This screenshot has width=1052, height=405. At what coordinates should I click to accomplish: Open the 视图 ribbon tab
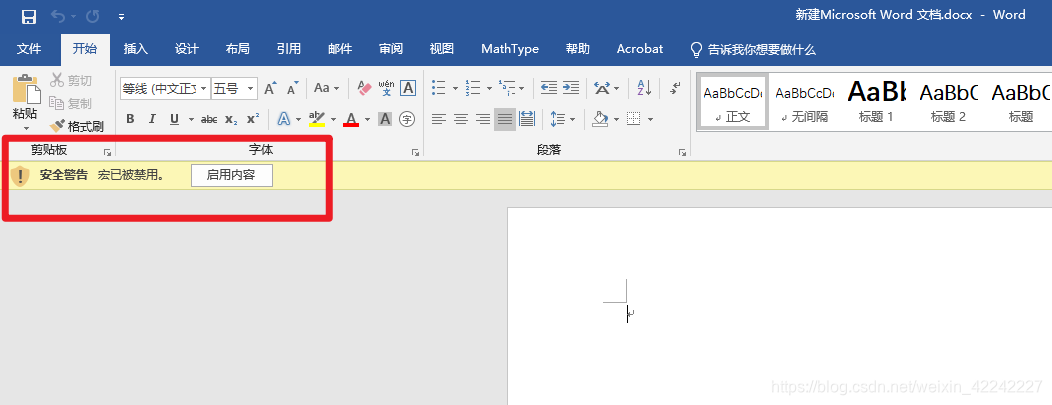(442, 49)
